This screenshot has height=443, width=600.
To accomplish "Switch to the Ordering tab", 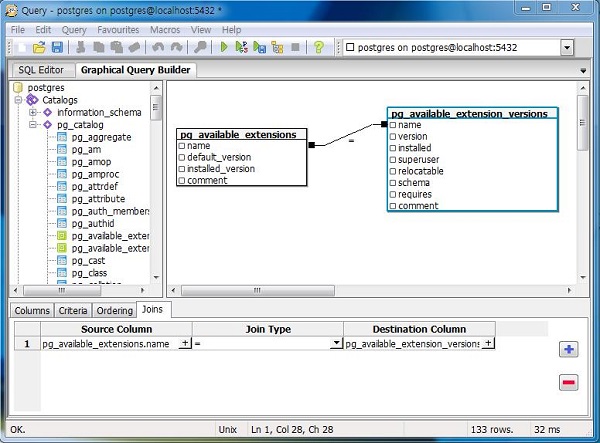I will [x=114, y=310].
